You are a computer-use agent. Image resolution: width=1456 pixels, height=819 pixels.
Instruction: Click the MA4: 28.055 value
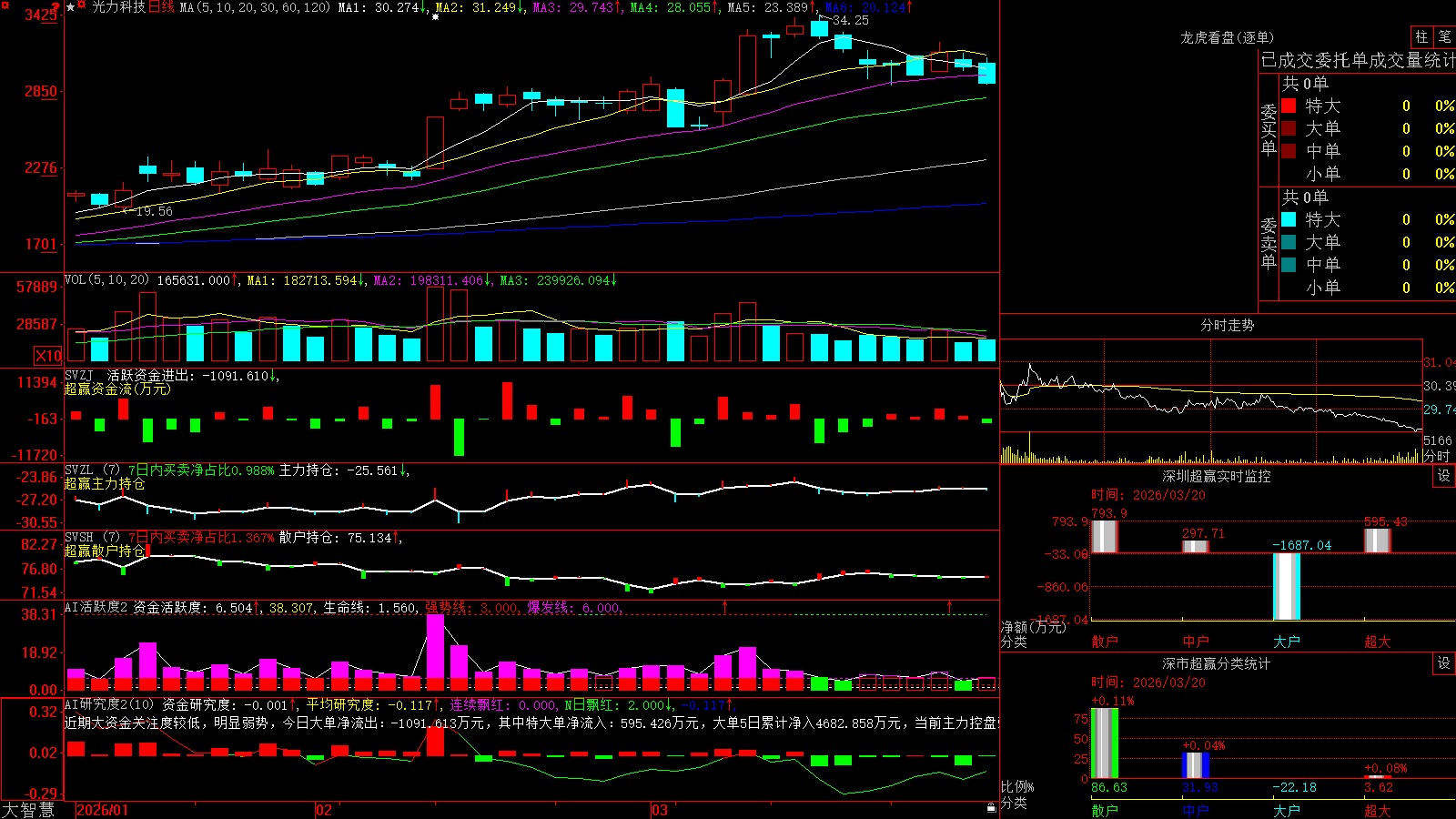click(671, 7)
